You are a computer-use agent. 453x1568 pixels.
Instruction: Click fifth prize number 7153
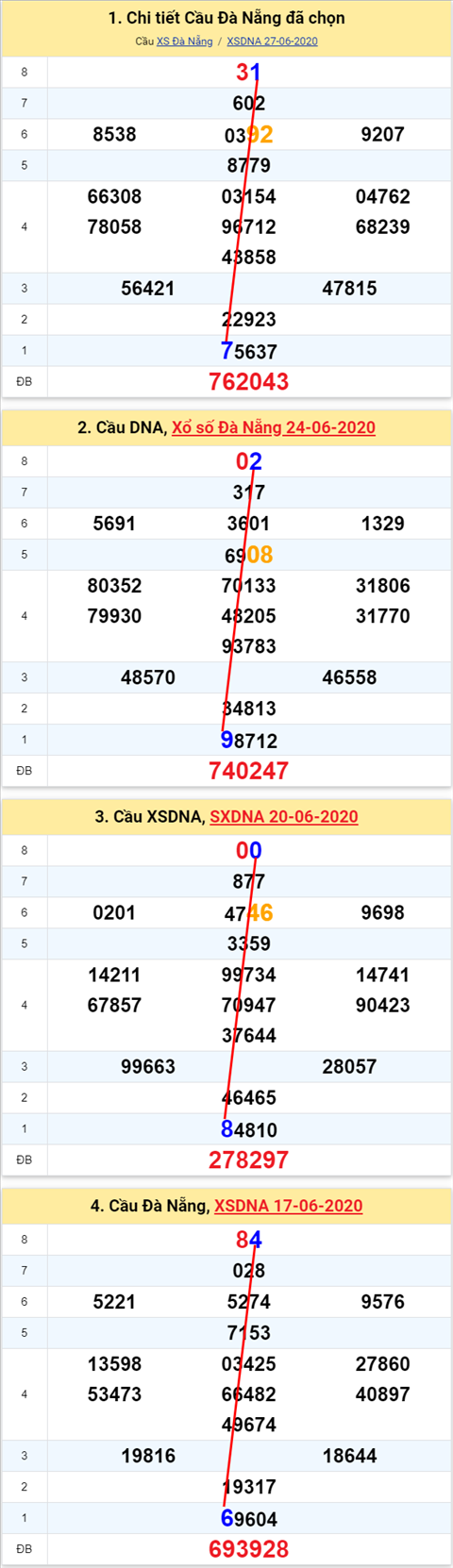click(249, 1333)
